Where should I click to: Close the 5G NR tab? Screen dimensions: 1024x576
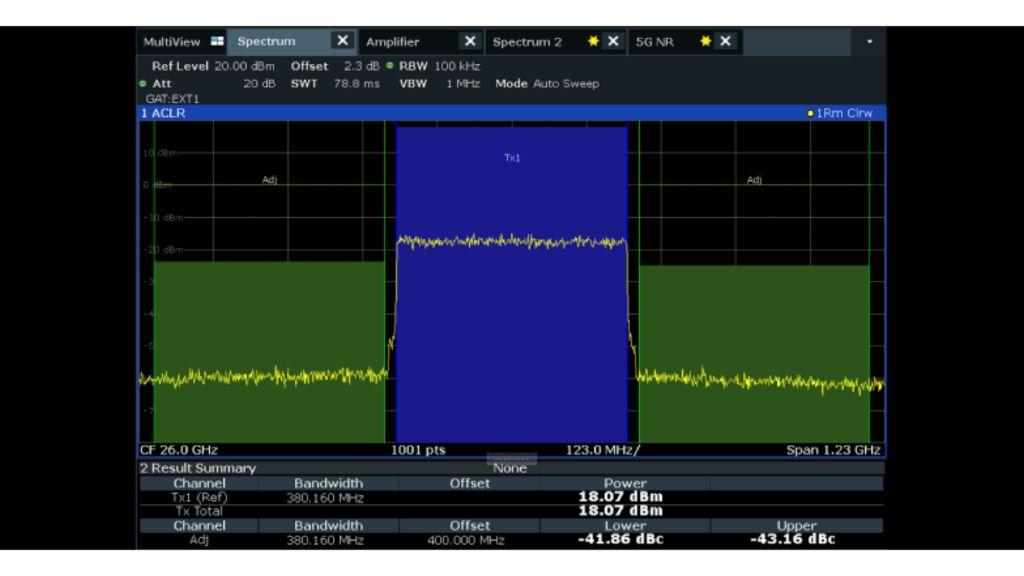tap(725, 41)
